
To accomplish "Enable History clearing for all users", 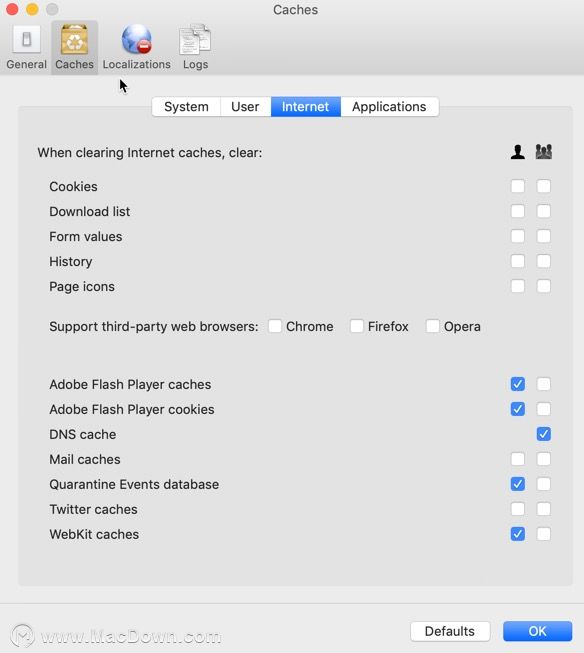I will click(544, 261).
